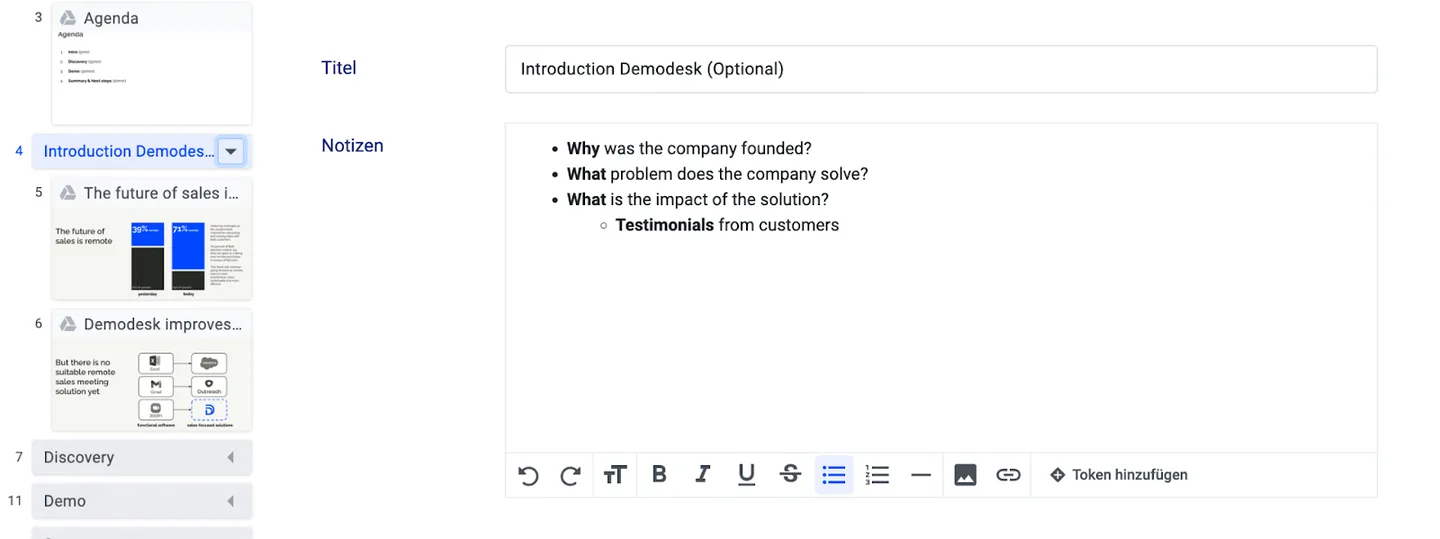Toggle bold formatting
The width and height of the screenshot is (1440, 539).
(659, 475)
